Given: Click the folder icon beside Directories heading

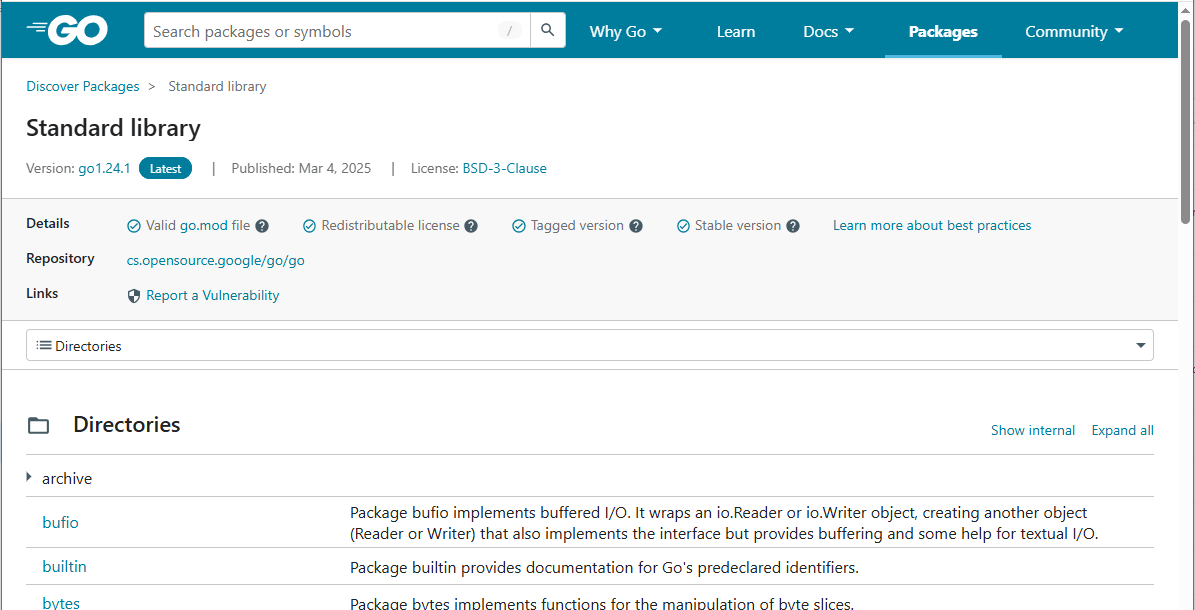Looking at the screenshot, I should 39,426.
